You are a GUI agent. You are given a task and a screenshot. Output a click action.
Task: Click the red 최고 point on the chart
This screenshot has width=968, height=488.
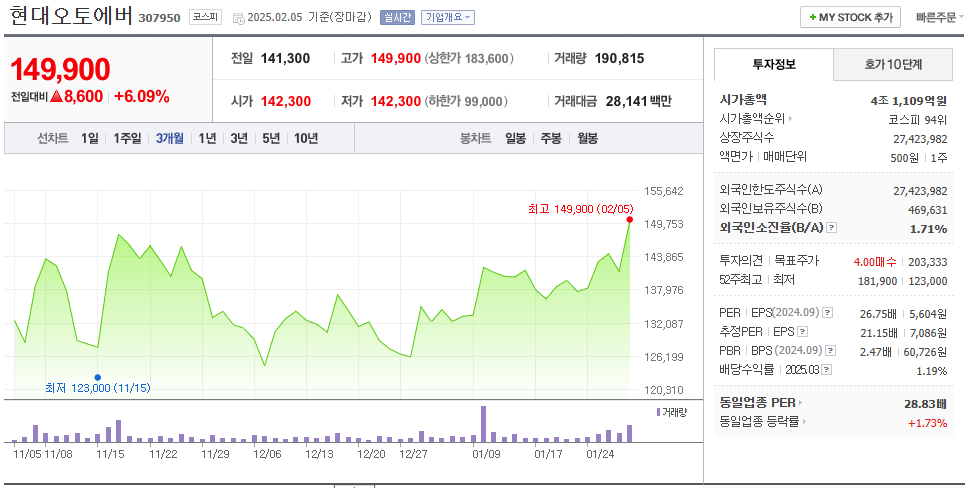(x=630, y=219)
